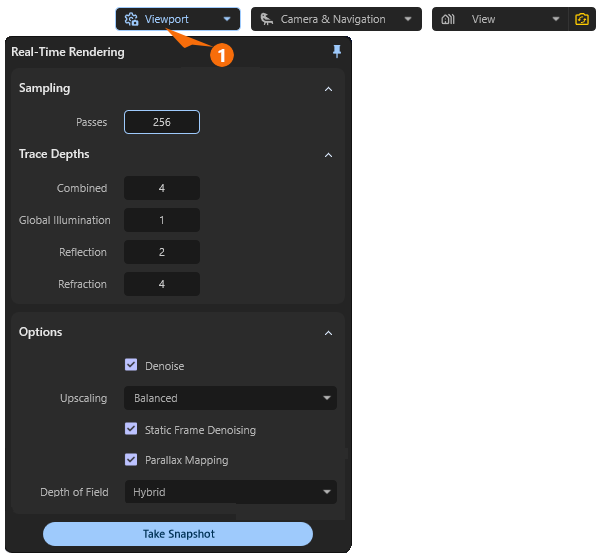This screenshot has height=553, width=600.
Task: Click the Options heading text
Action: coord(41,332)
